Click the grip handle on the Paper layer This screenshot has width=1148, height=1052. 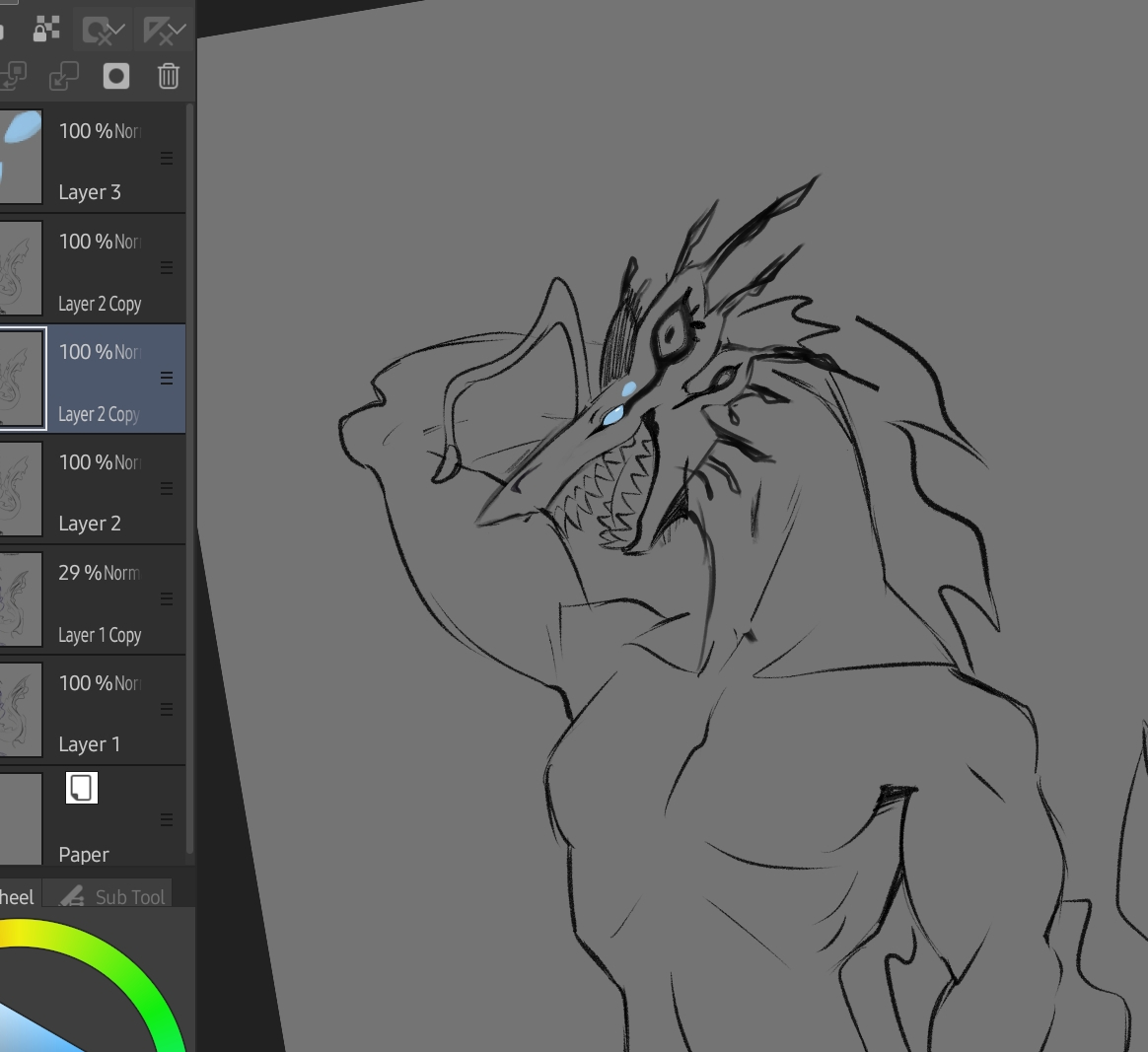pos(167,820)
